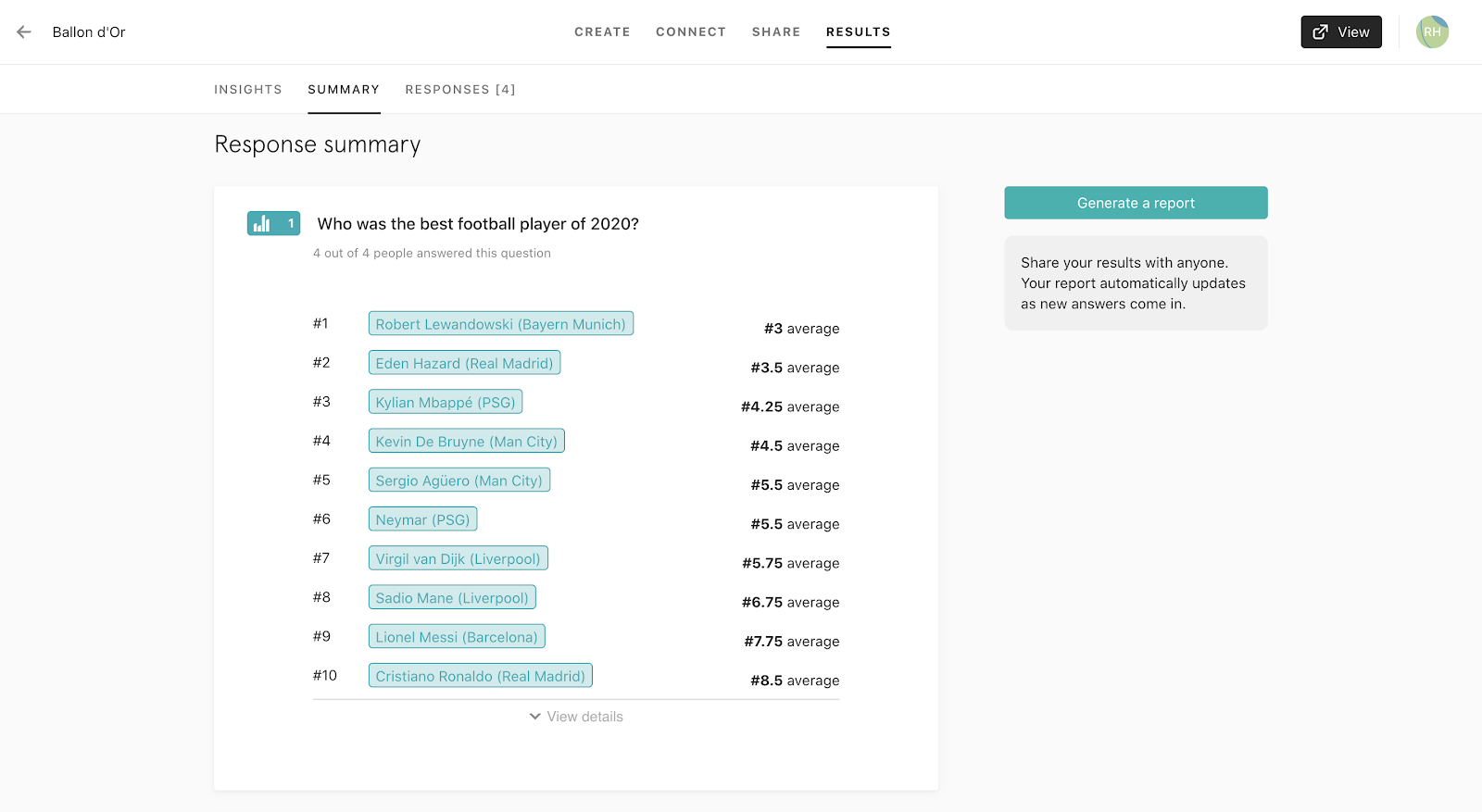Click the #3 average value
Viewport: 1482px width, 812px height.
click(x=801, y=329)
